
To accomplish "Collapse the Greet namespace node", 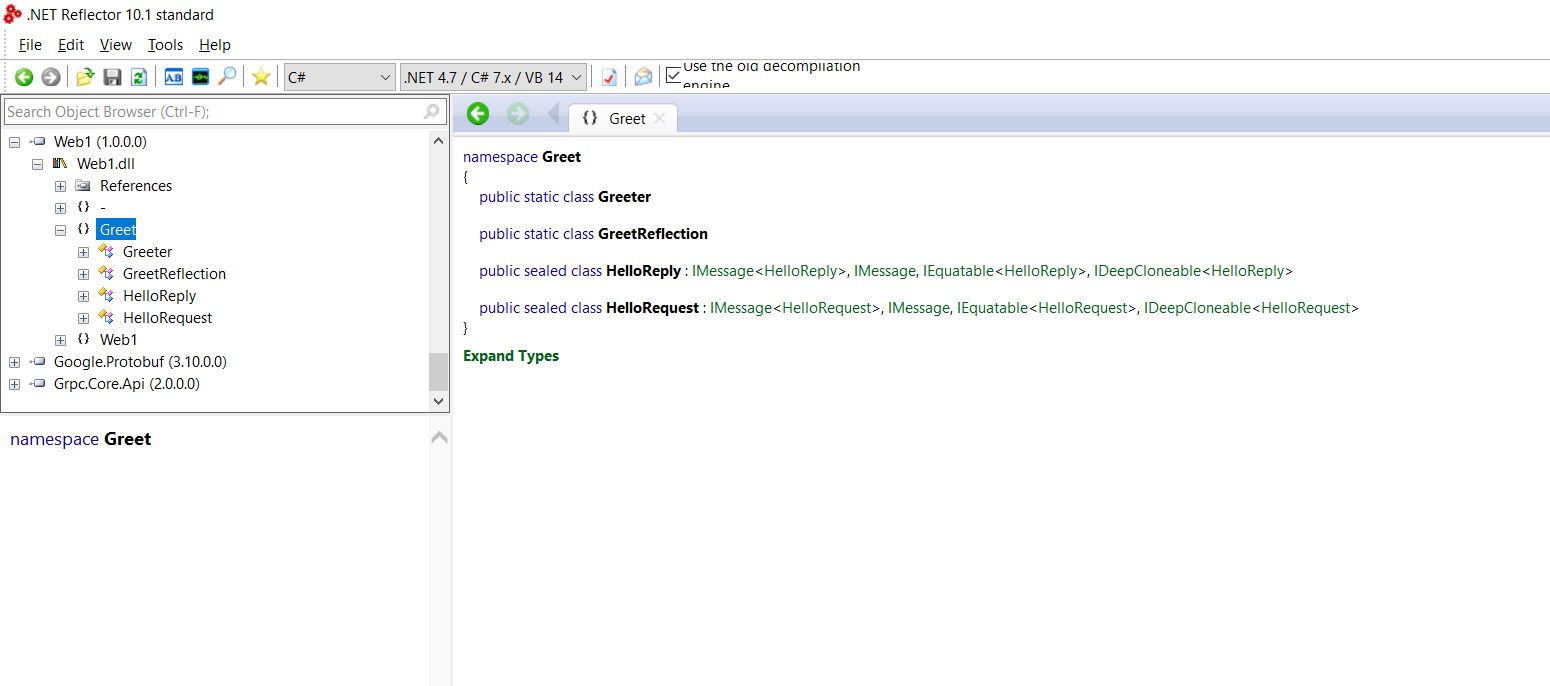I will pyautogui.click(x=60, y=229).
